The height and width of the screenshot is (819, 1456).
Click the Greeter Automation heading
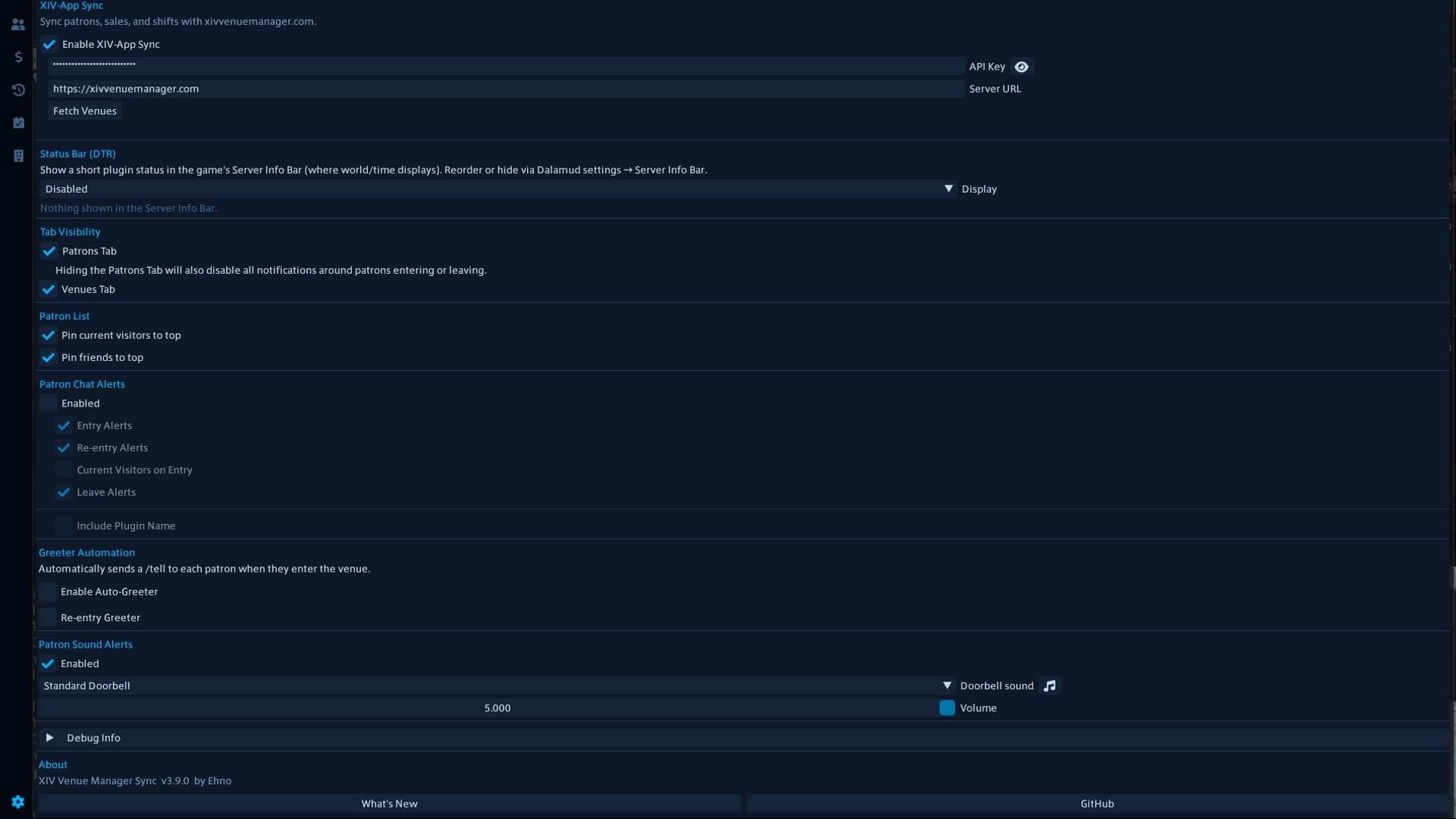[x=86, y=553]
